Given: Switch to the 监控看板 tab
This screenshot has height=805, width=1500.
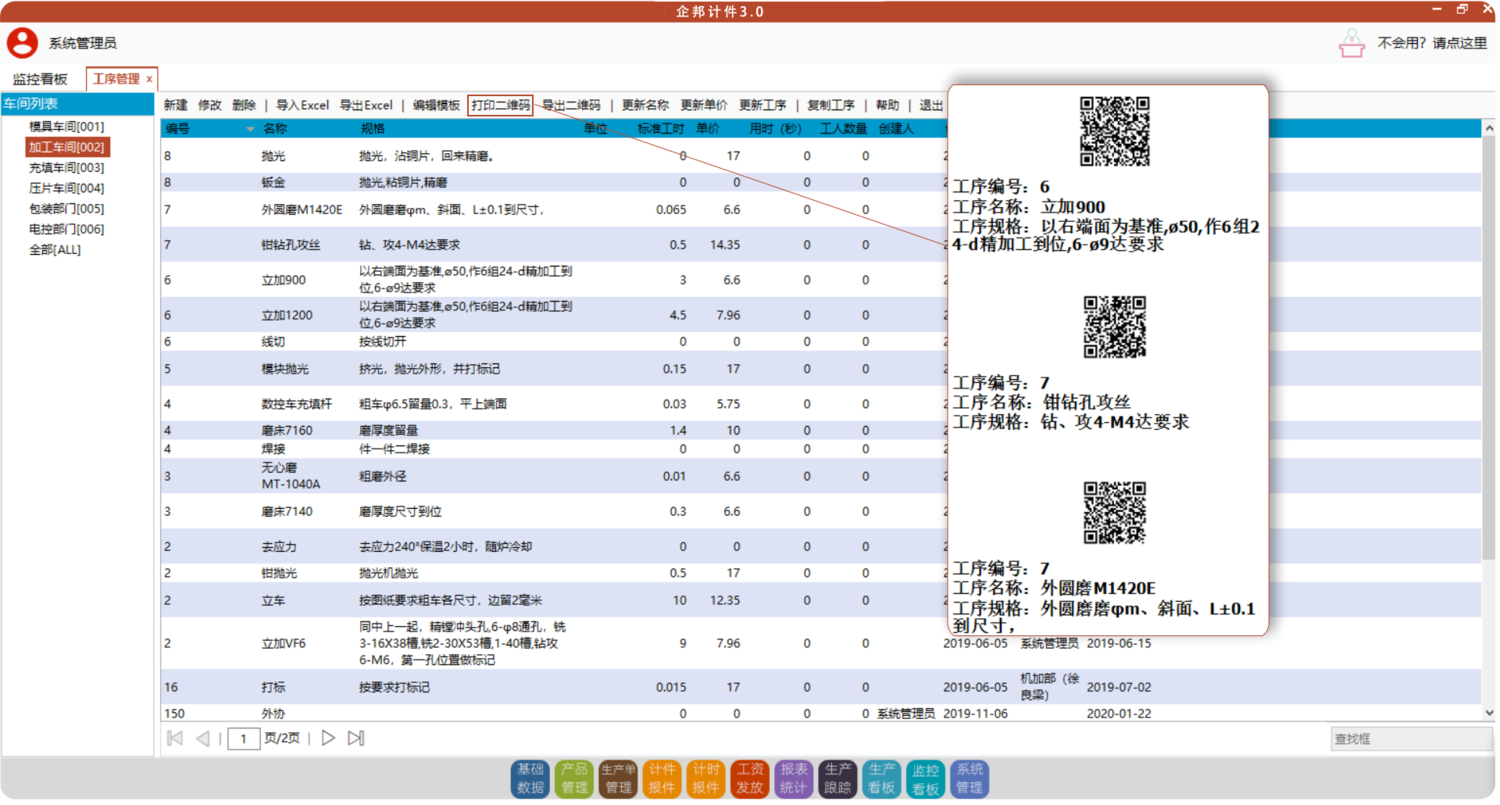Looking at the screenshot, I should click(x=40, y=79).
